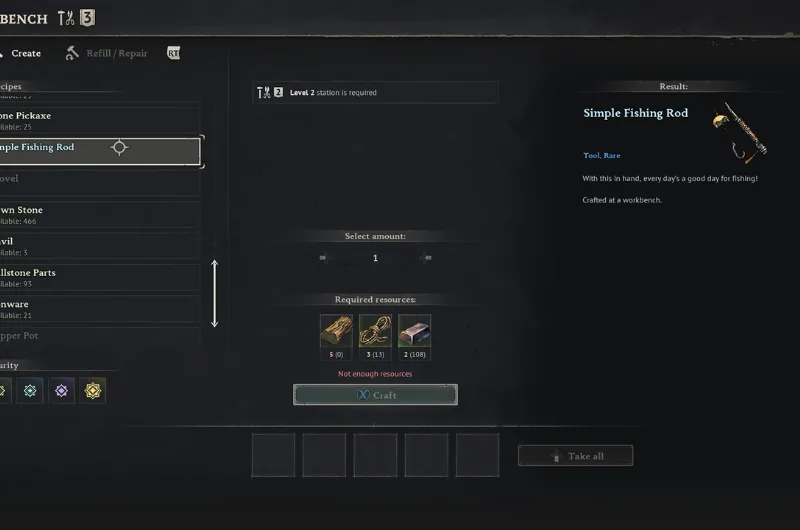Click the level 2 station requirement icon
Screen dimensions: 800x530
pos(270,92)
